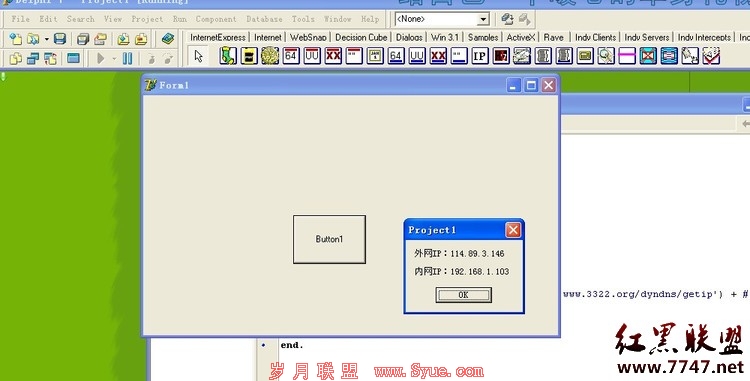Screen dimensions: 750x381
Task: Click the pink horizontal line component icon
Action: 627,56
